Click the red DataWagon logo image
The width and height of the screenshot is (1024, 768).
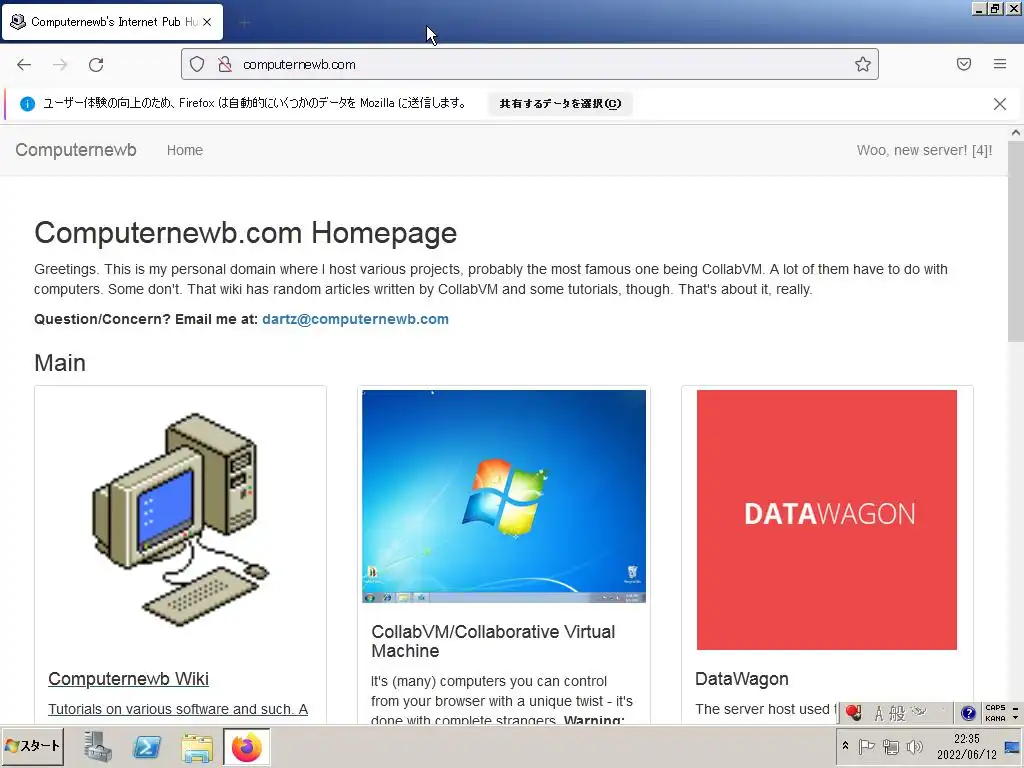click(827, 520)
